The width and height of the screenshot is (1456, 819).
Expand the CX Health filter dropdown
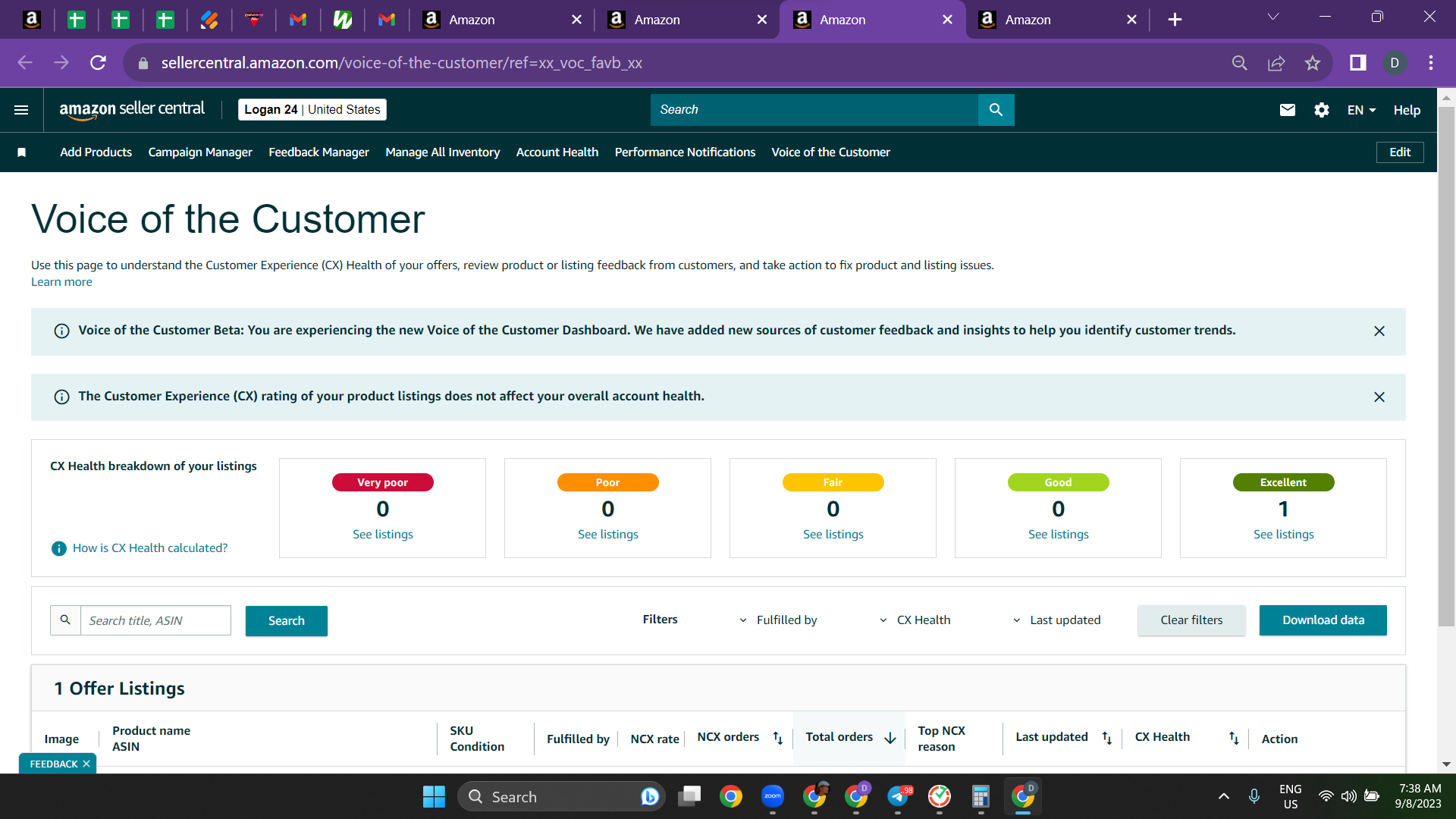[915, 620]
